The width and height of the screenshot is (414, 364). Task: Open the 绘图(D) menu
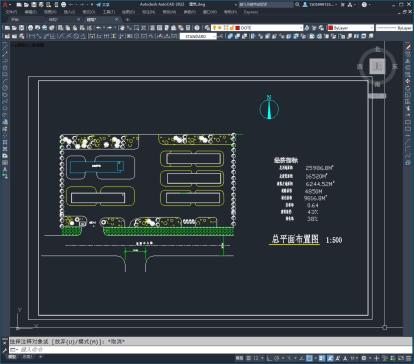click(x=128, y=12)
